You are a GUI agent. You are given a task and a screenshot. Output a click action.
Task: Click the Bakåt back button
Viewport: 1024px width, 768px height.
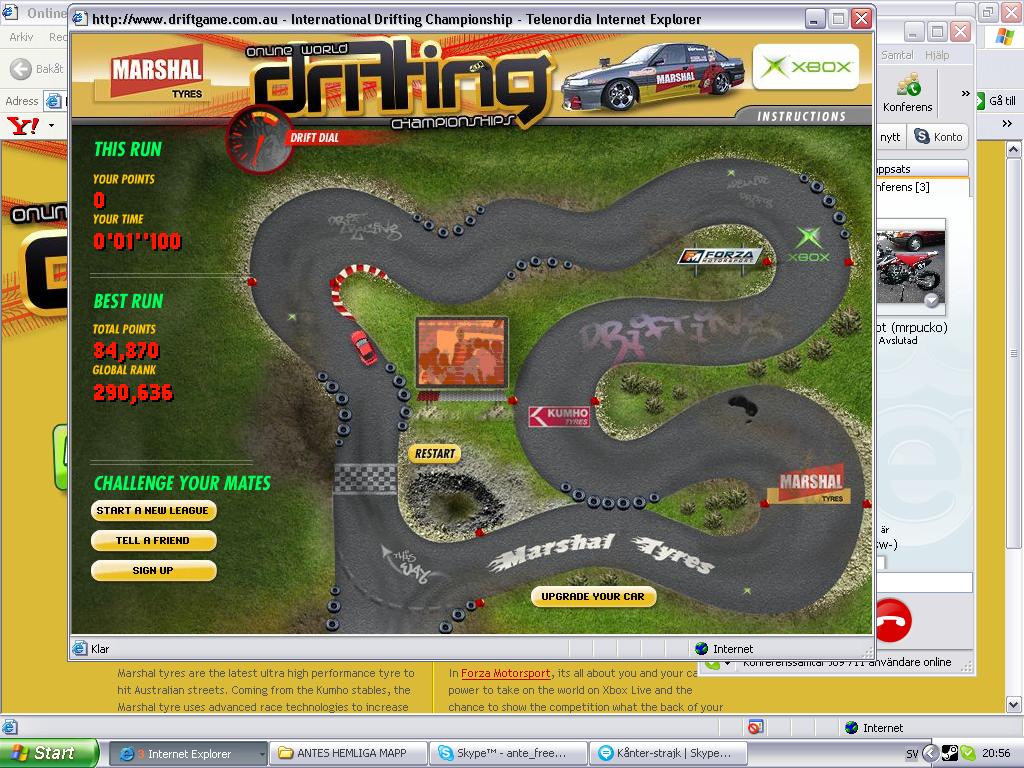[38, 69]
